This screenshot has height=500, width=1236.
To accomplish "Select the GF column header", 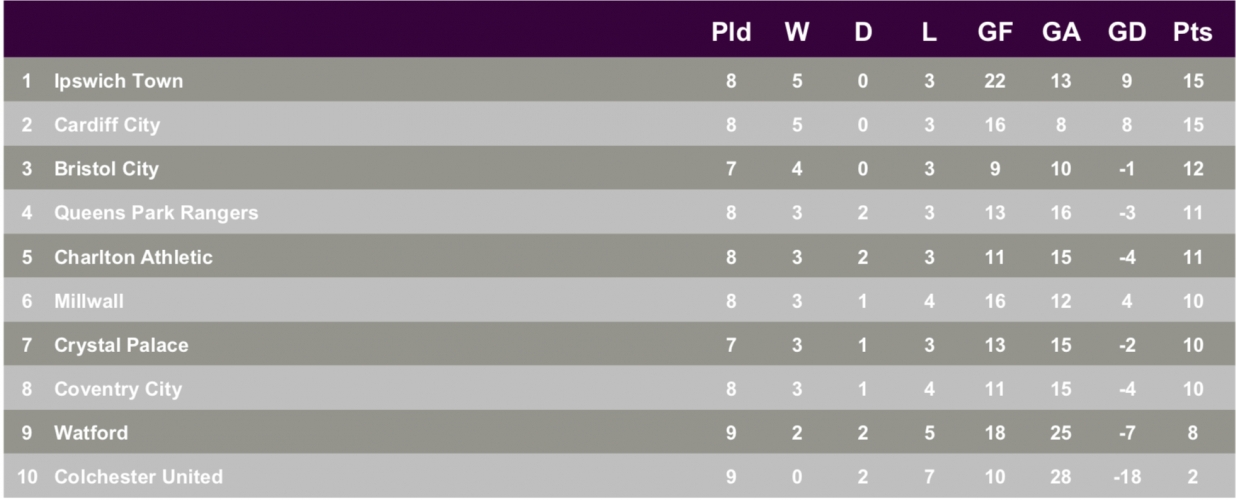I will tap(995, 32).
